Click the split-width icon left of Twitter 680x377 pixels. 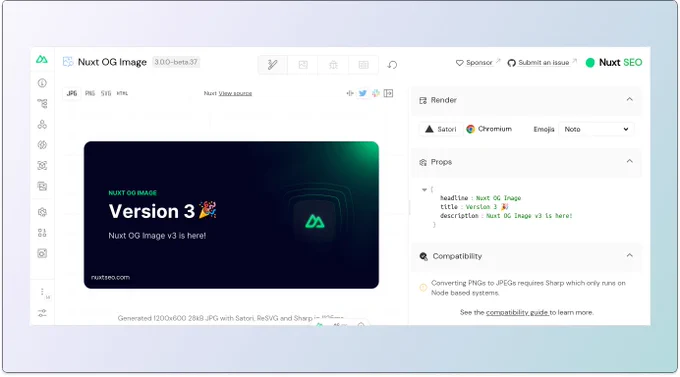[x=350, y=93]
